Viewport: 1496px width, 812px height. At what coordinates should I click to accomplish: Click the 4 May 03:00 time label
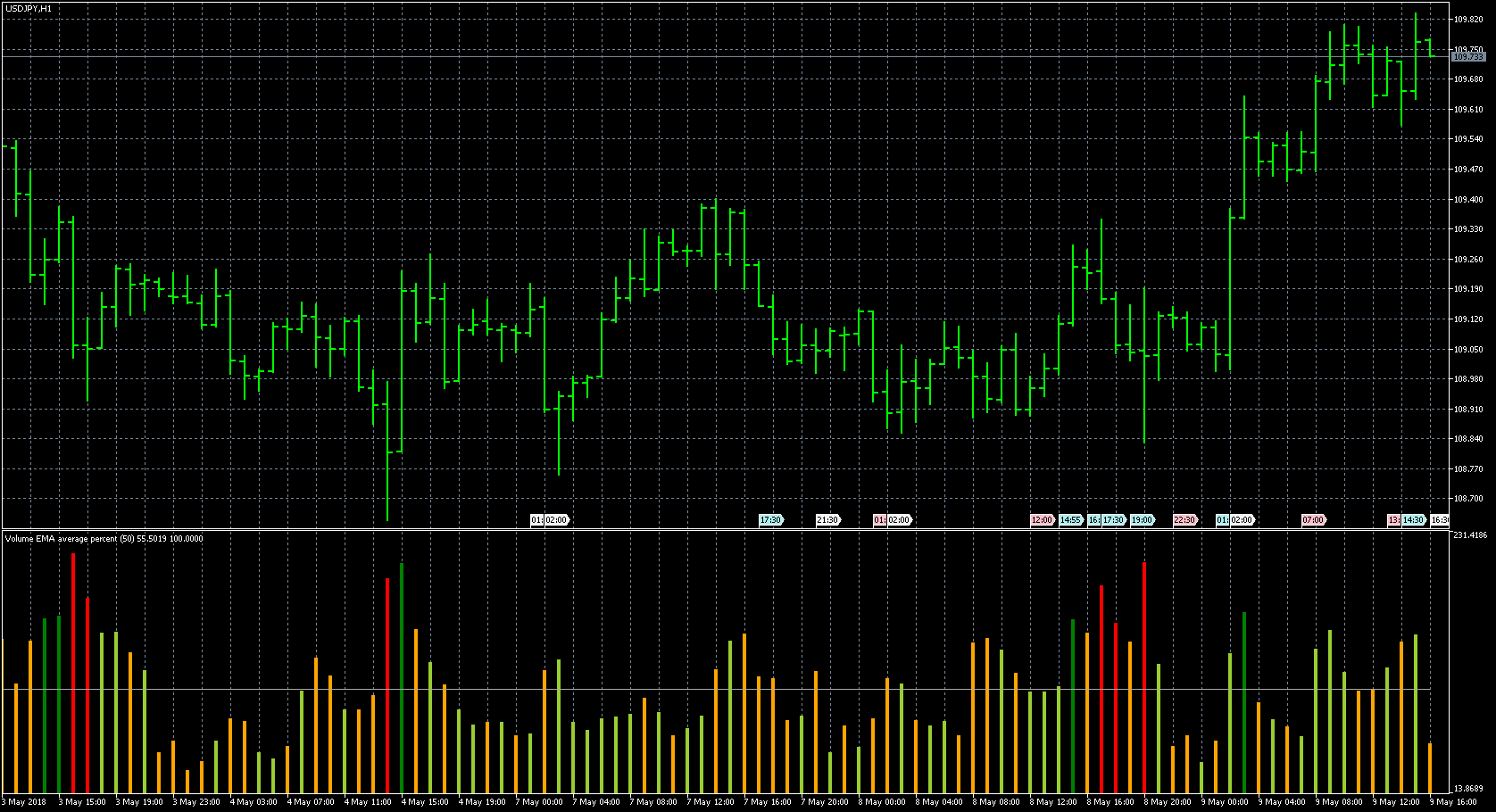tap(253, 802)
